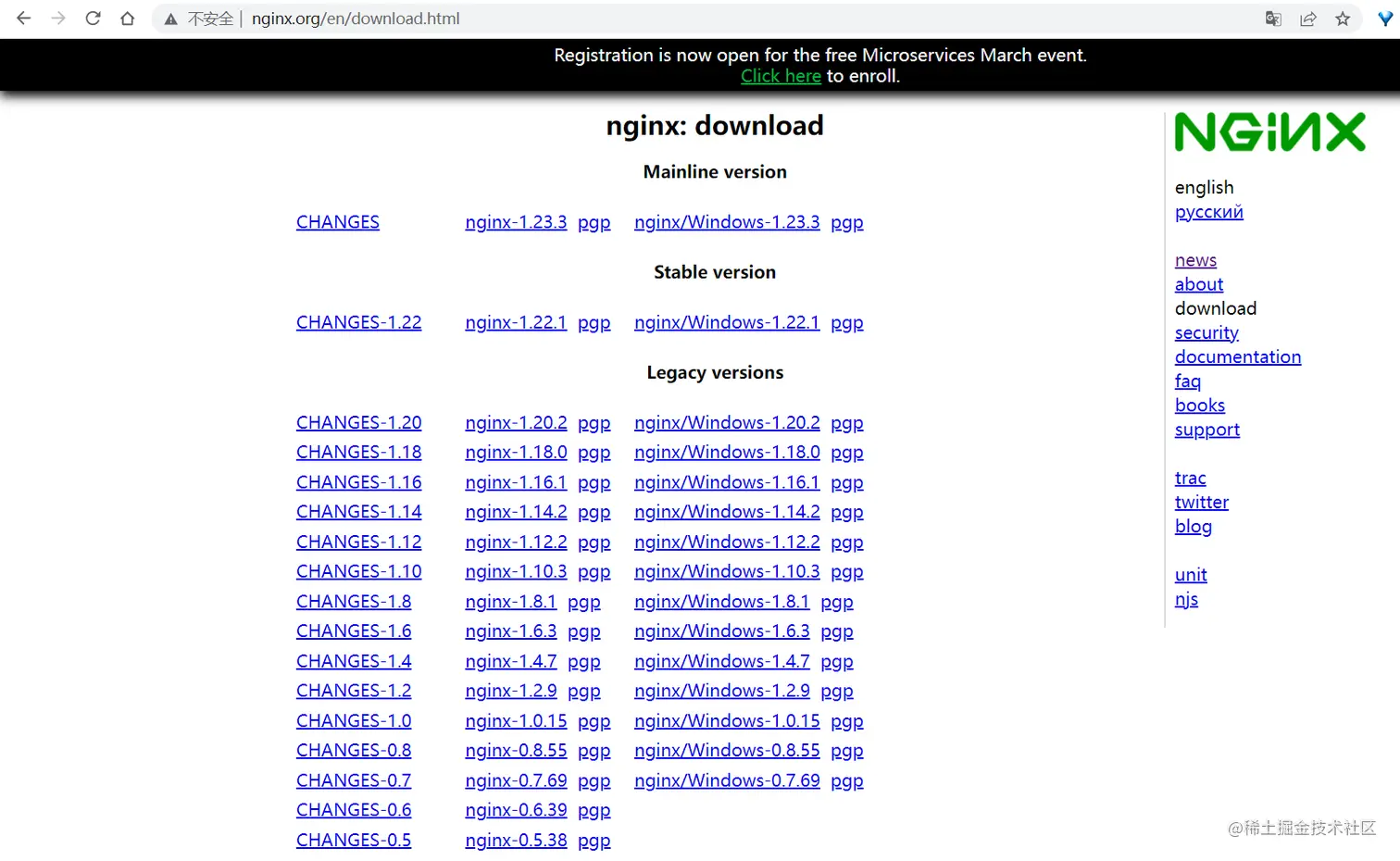The width and height of the screenshot is (1400, 861).
Task: Download nginx-1.4.7
Action: tap(511, 661)
